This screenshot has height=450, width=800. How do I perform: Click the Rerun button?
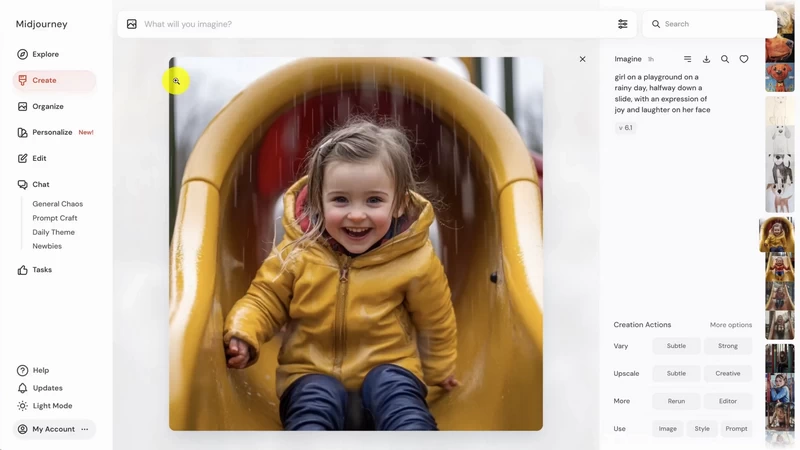click(676, 401)
